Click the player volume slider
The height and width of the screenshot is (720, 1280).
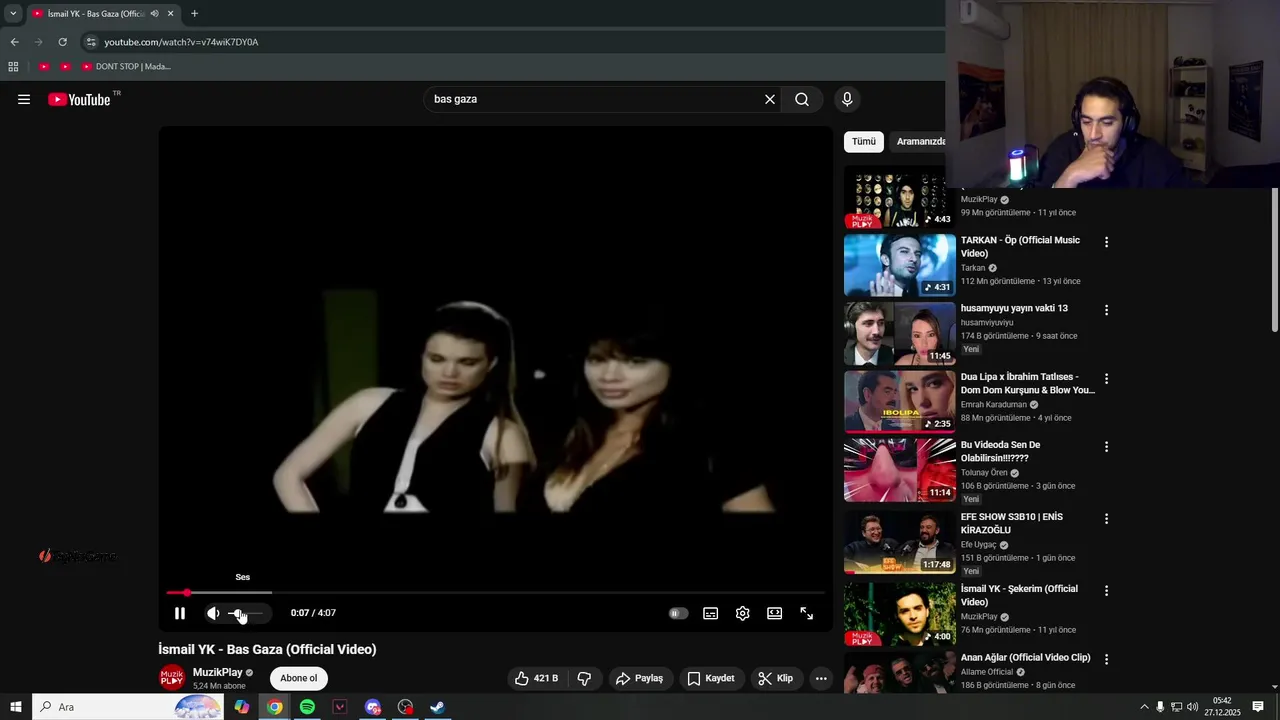pos(246,613)
